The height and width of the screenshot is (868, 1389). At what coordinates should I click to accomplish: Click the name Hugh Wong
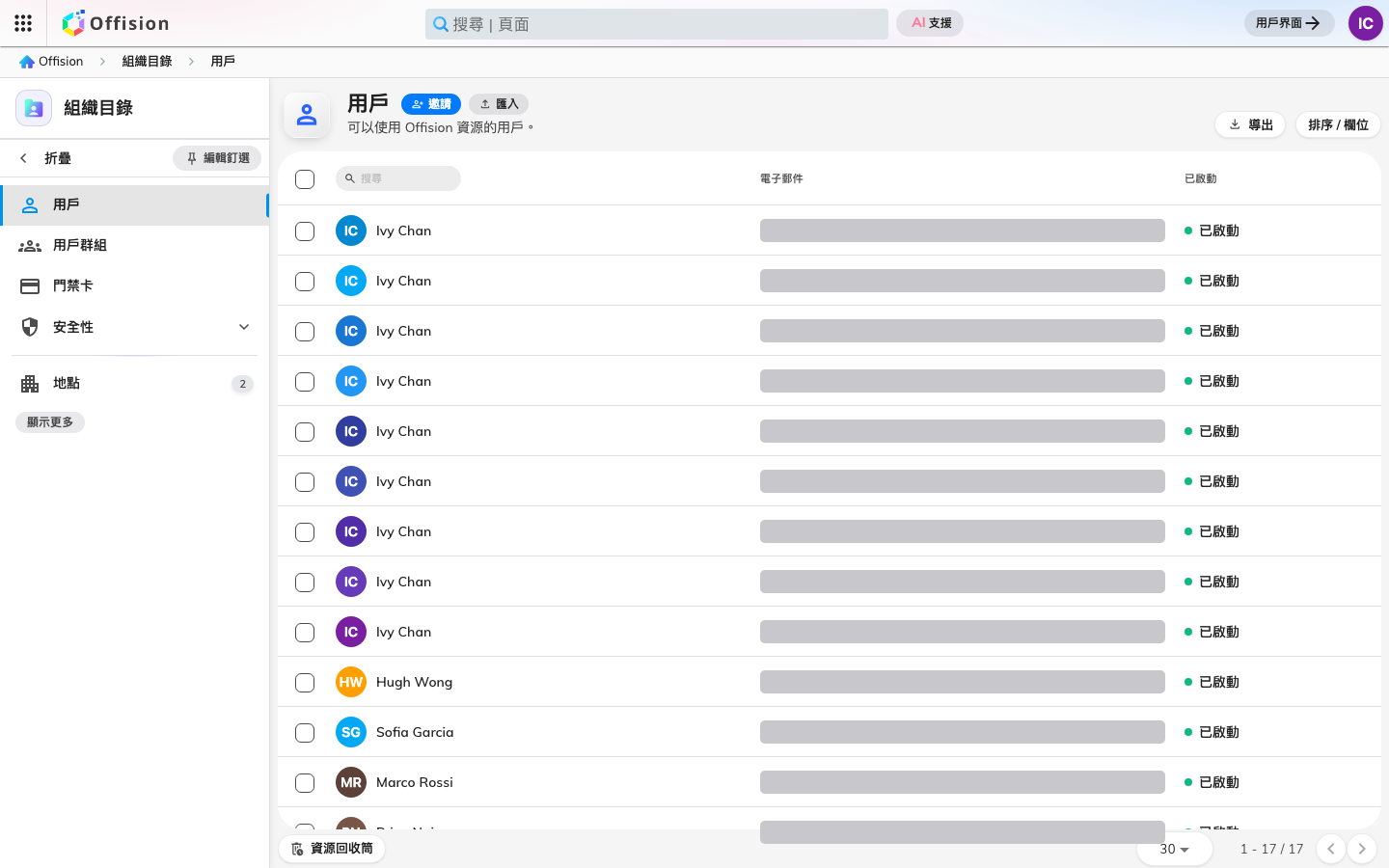pos(414,682)
